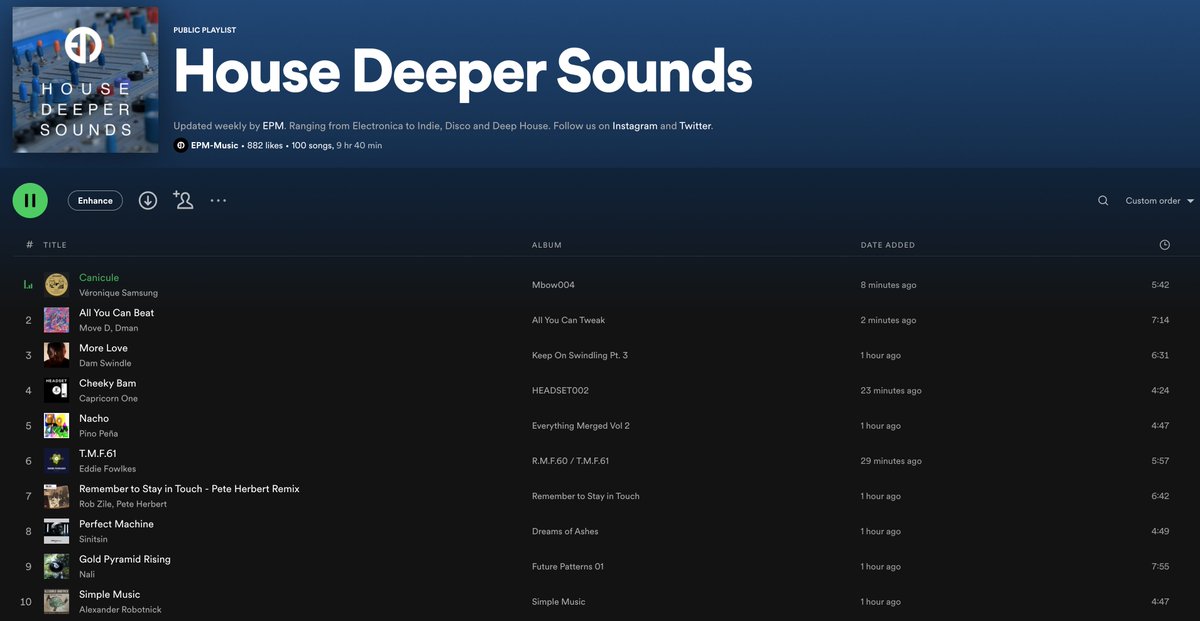1200x621 pixels.
Task: Click the EPM-Music profile avatar icon
Action: click(180, 145)
